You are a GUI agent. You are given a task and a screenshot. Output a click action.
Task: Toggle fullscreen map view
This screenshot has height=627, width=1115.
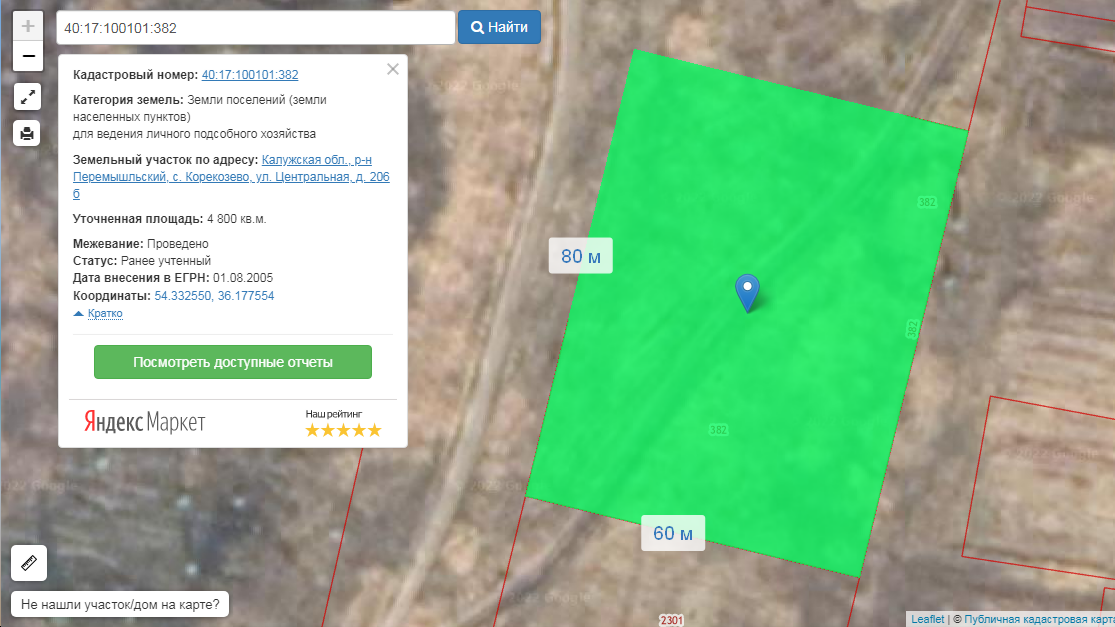(x=28, y=97)
